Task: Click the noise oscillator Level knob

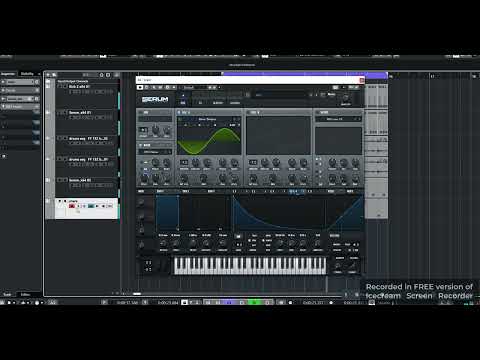Action: click(x=167, y=178)
